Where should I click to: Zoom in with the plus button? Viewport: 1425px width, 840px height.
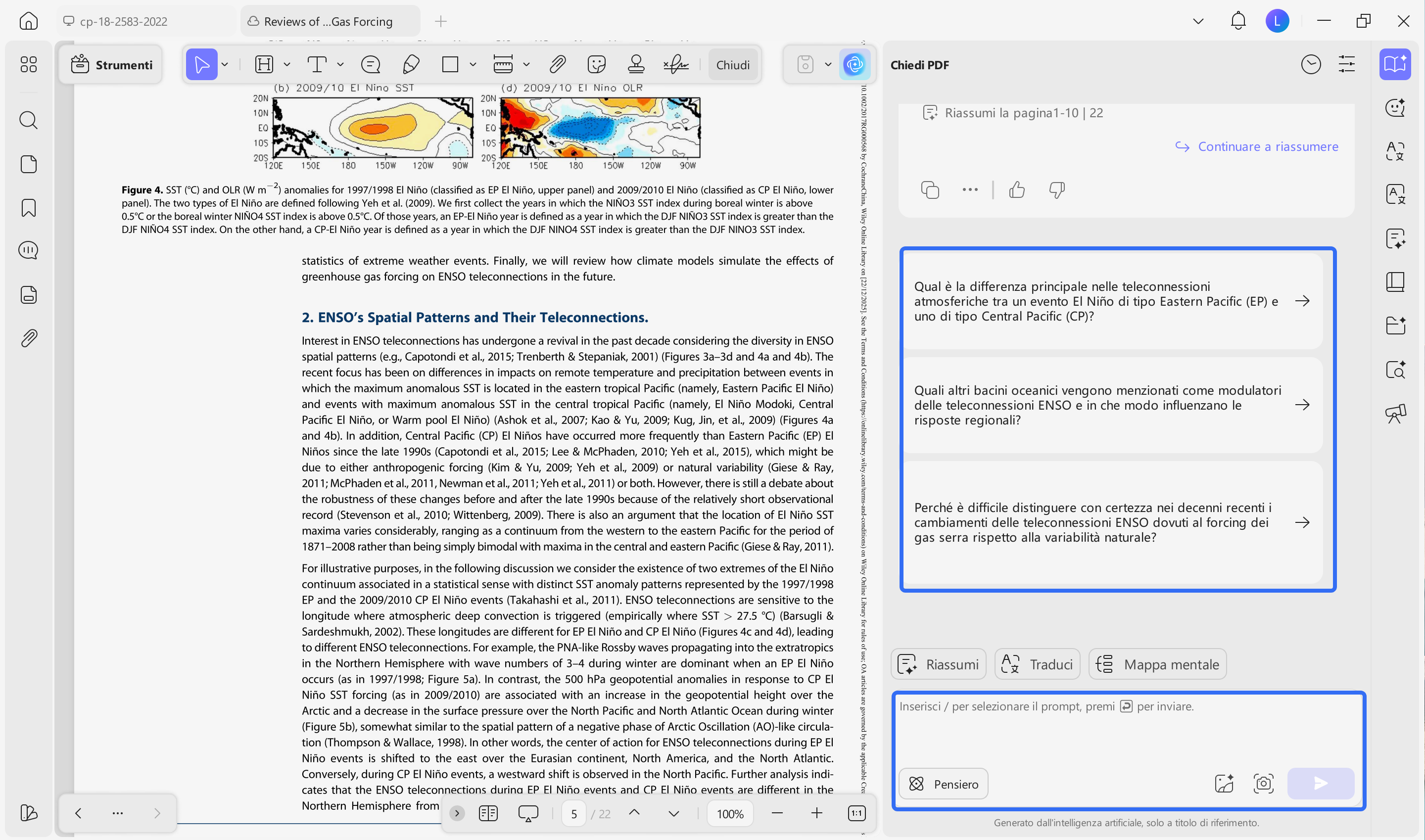pyautogui.click(x=816, y=814)
